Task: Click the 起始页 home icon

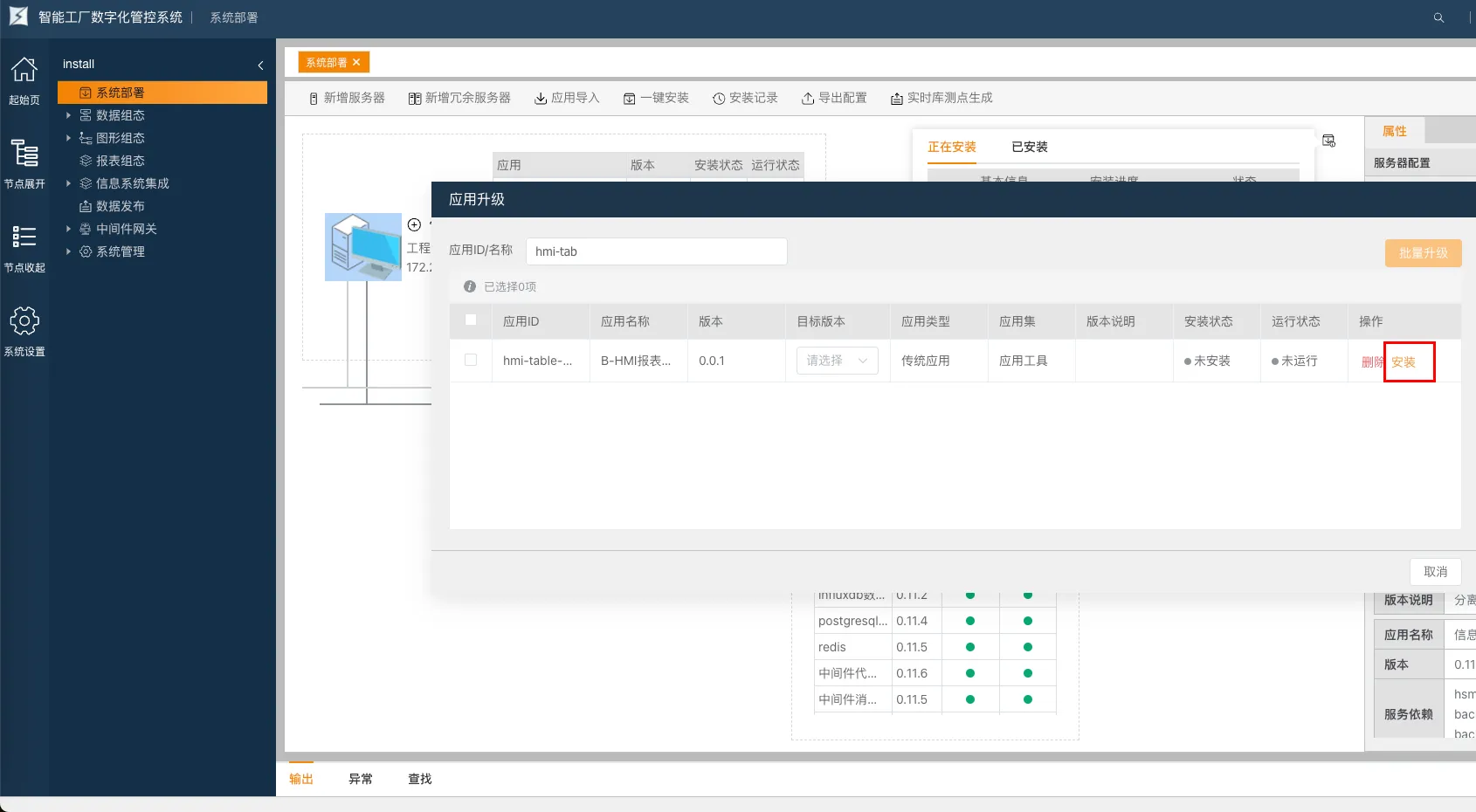Action: 24,71
